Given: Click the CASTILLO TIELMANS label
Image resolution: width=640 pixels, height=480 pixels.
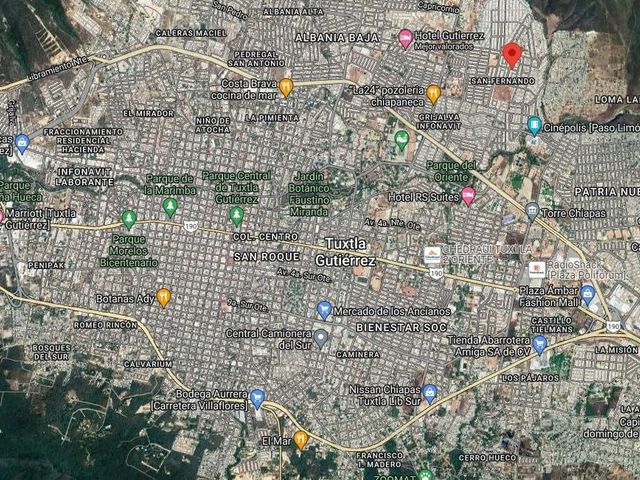Looking at the screenshot, I should [x=552, y=325].
